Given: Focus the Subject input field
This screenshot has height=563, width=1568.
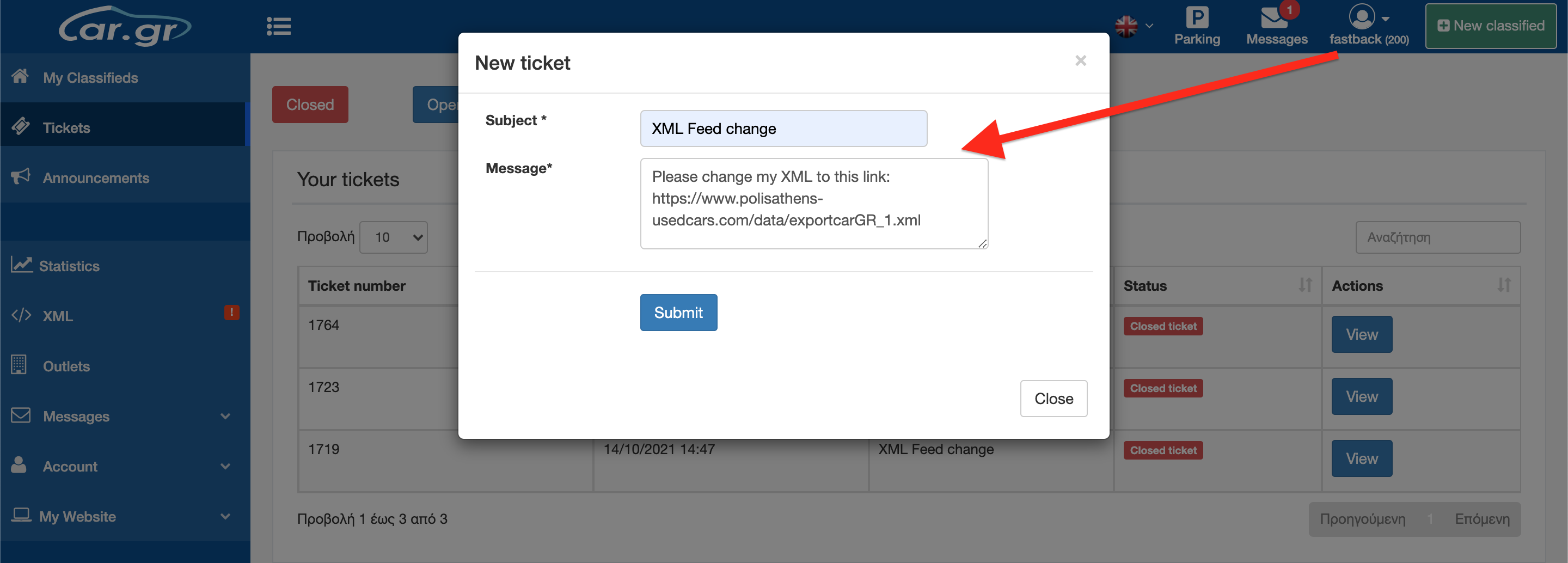Looking at the screenshot, I should [783, 128].
